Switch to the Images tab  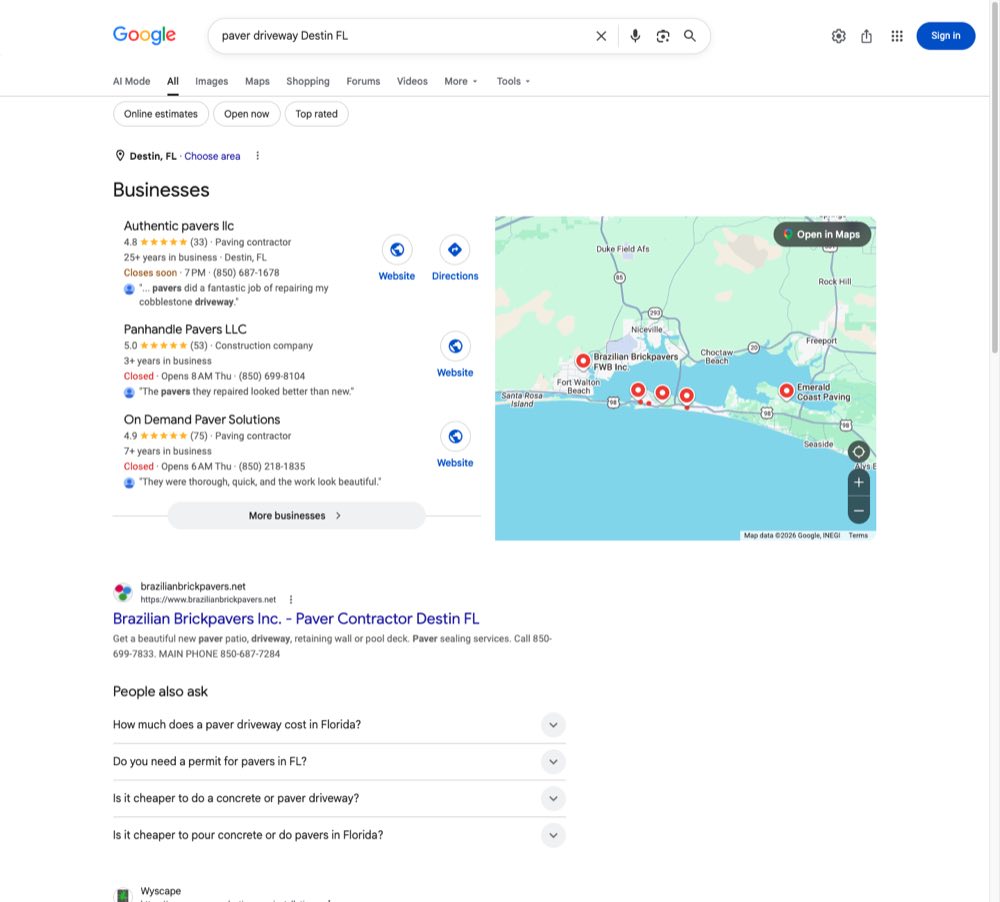point(212,82)
